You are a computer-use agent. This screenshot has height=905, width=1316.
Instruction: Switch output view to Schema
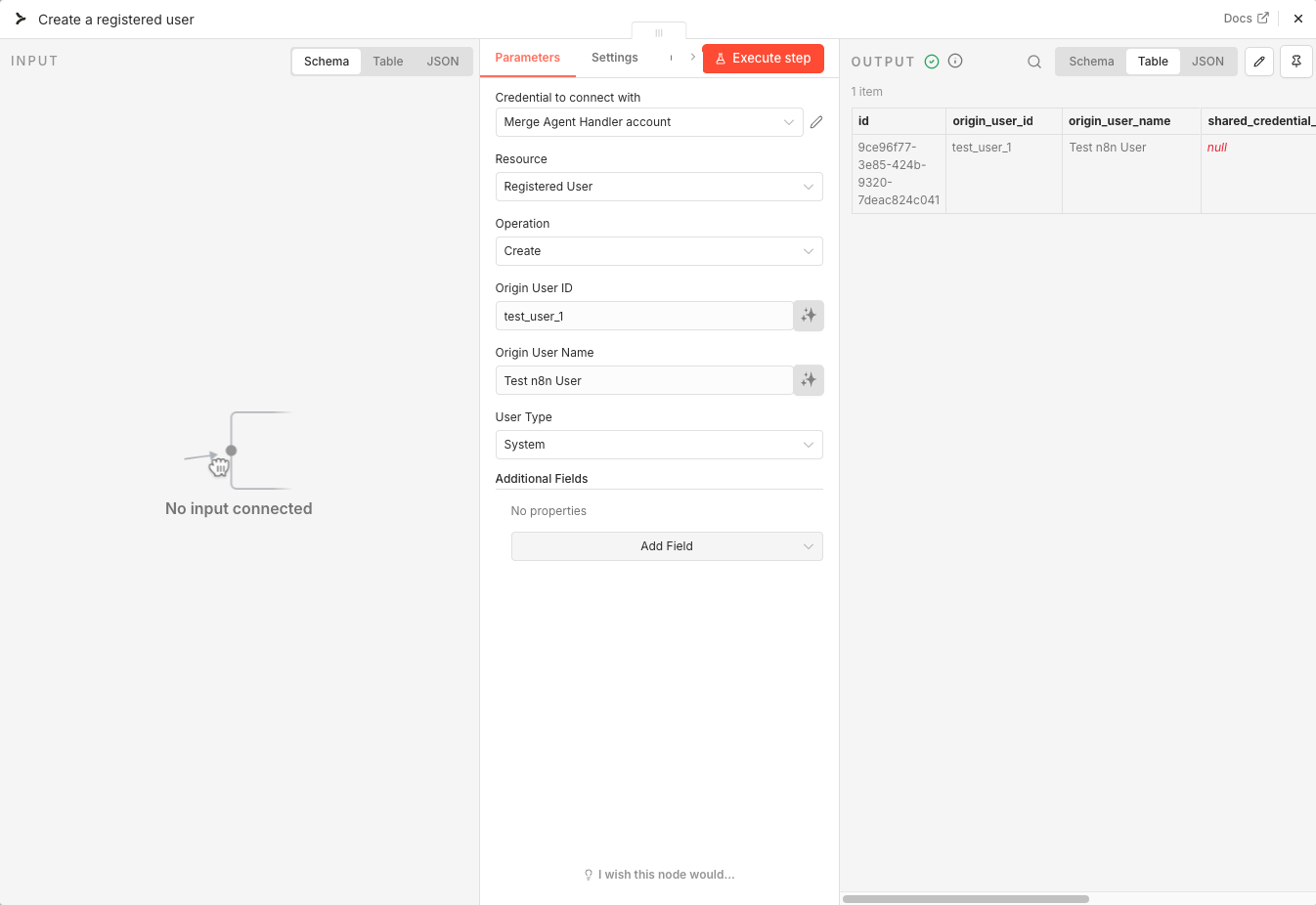[1091, 62]
